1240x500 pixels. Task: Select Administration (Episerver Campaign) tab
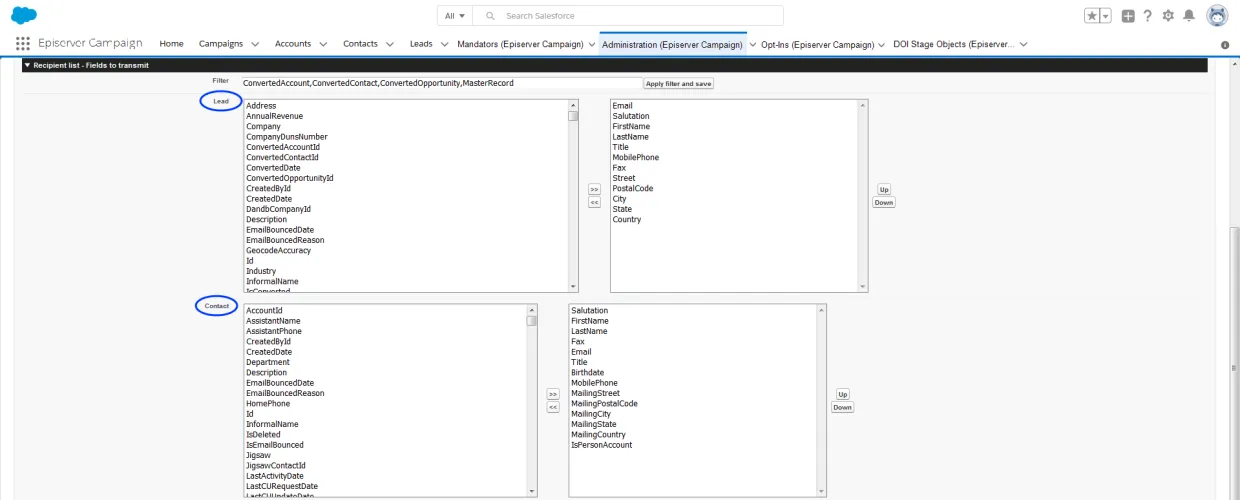(x=673, y=44)
